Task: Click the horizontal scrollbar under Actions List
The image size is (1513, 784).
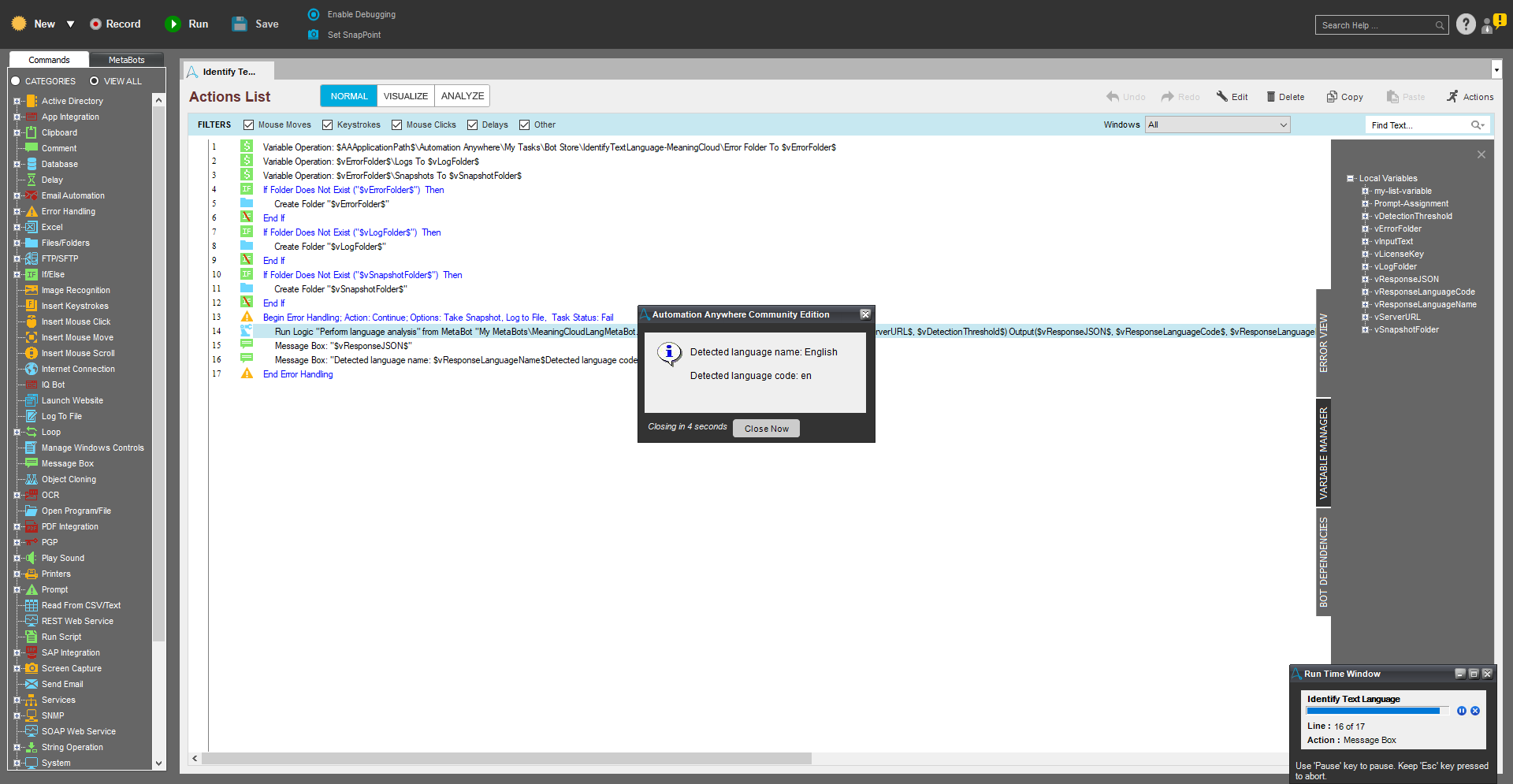Action: pos(506,758)
